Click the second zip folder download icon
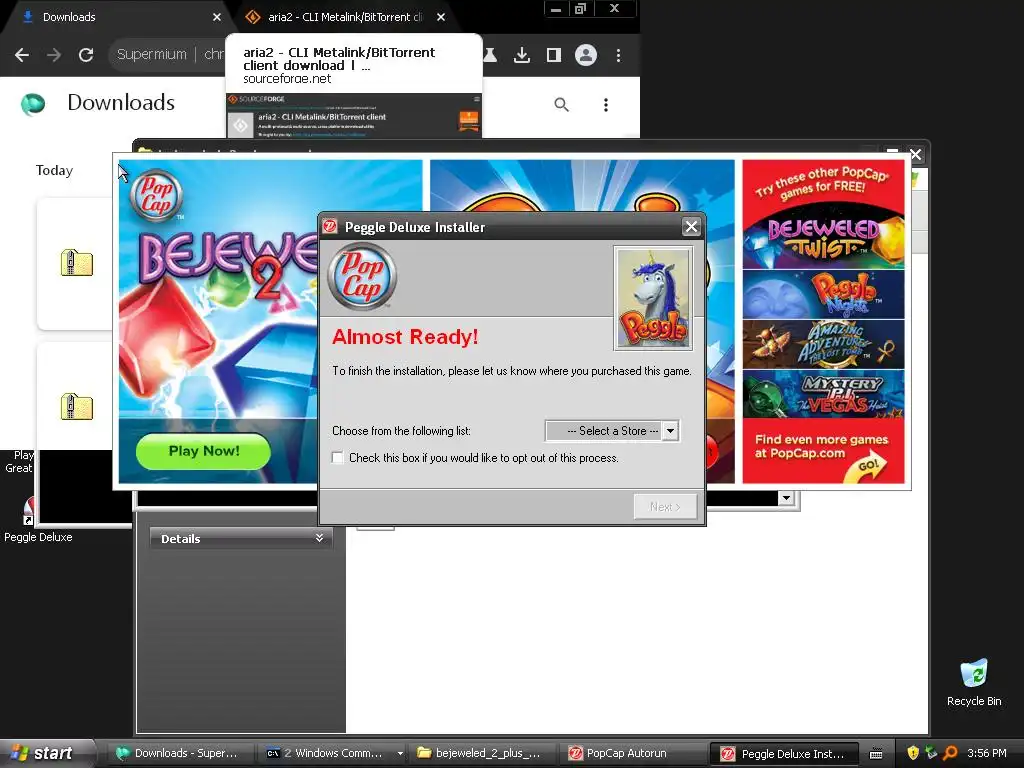The width and height of the screenshot is (1024, 768). click(x=76, y=406)
